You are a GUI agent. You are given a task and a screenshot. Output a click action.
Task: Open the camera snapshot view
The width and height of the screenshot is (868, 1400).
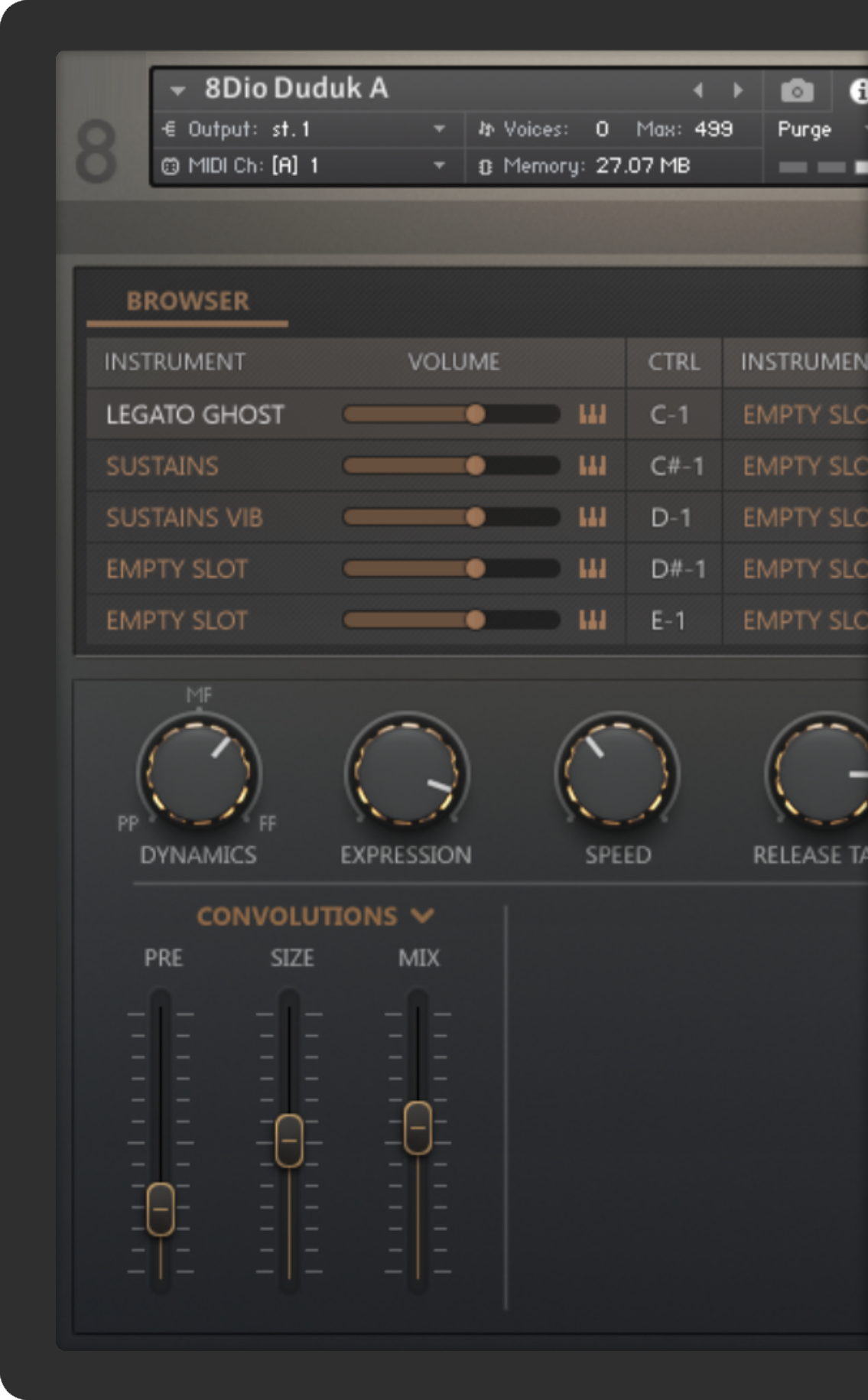coord(797,91)
